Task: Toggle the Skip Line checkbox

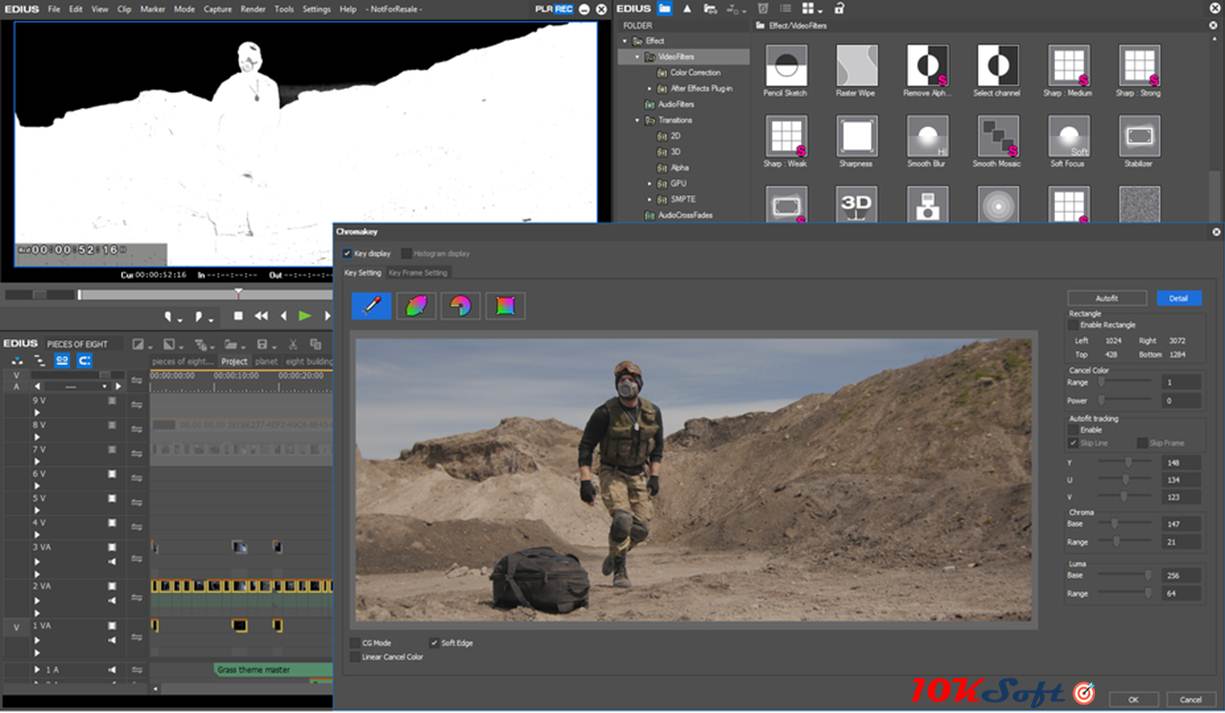Action: point(1073,443)
